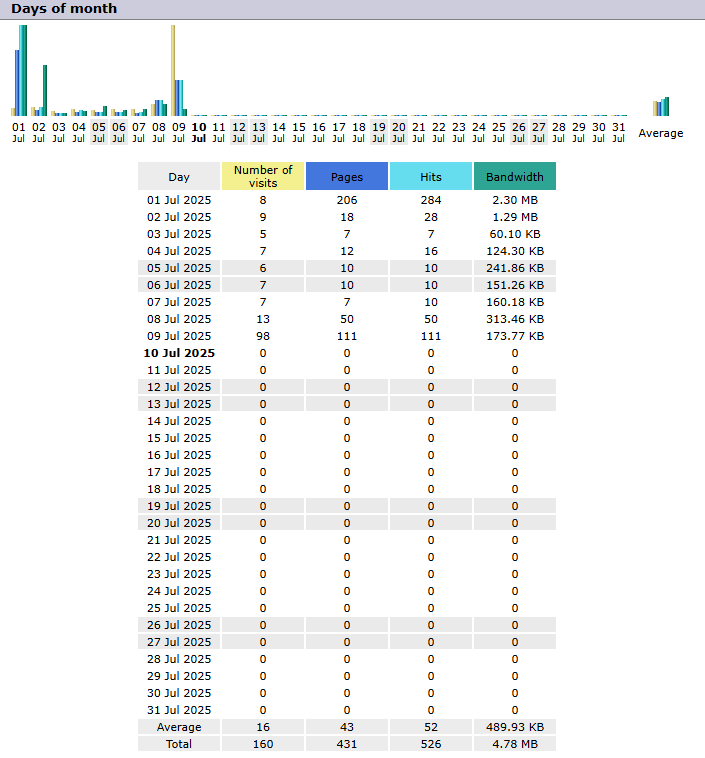705x758 pixels.
Task: Click the tall green bandwidth bar for 01 Jul
Action: (24, 70)
